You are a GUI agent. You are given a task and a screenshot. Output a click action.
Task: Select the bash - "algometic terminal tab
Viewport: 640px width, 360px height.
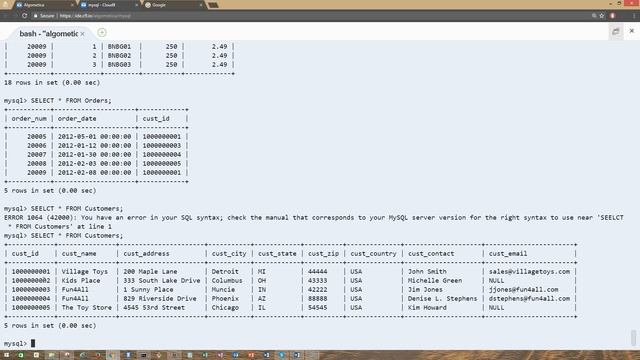[x=49, y=34]
